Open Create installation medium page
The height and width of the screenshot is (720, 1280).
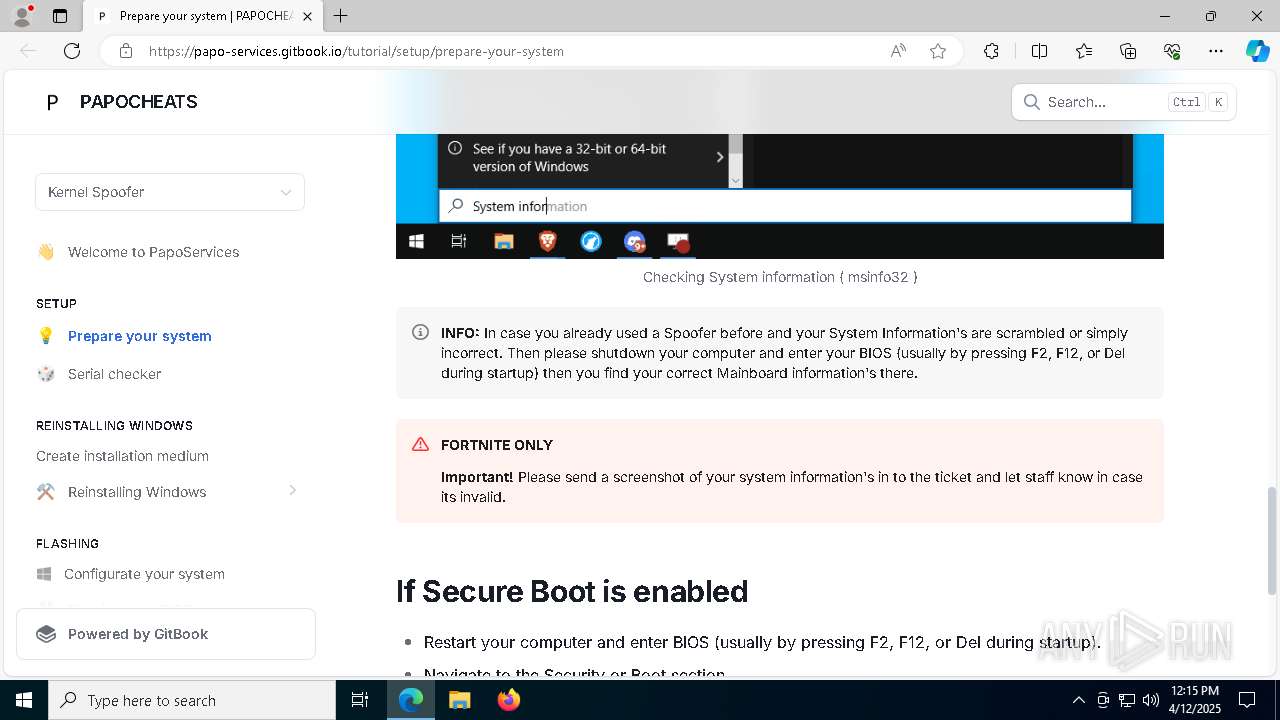click(x=122, y=456)
